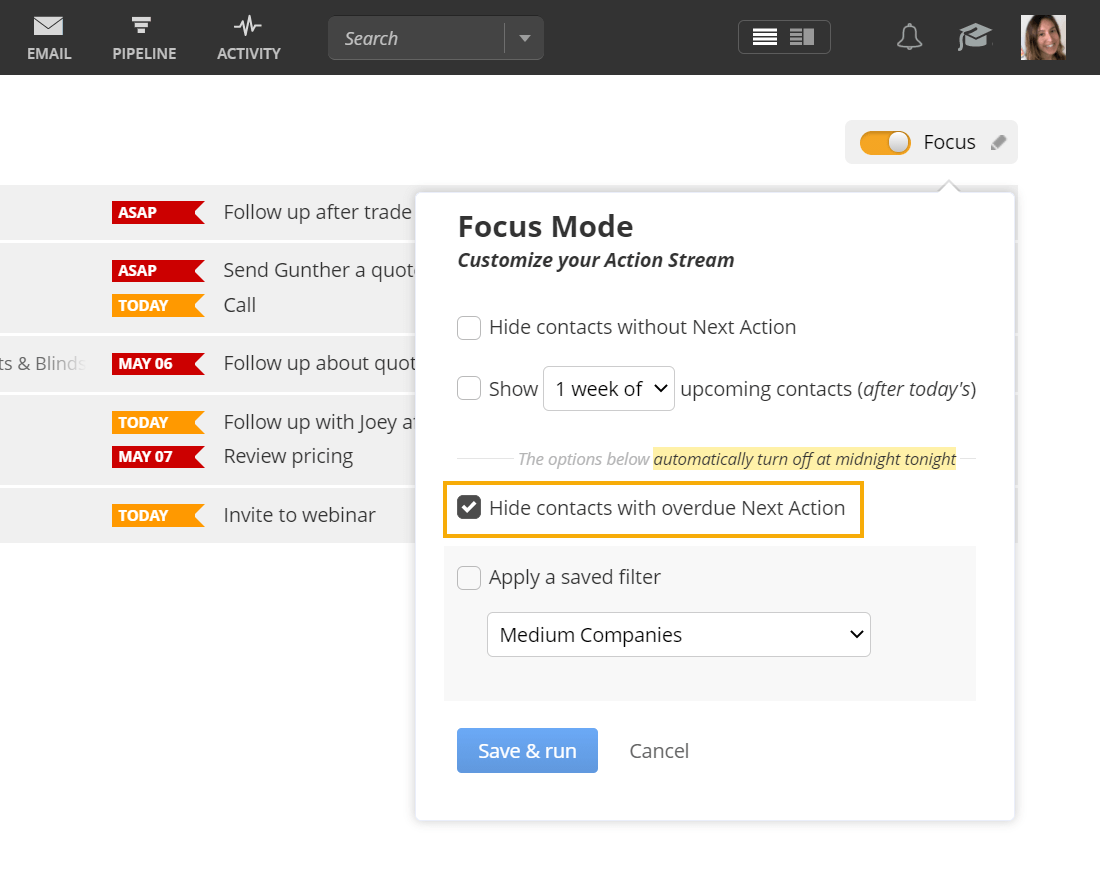Image resolution: width=1100 pixels, height=870 pixels.
Task: Open the Activity feed
Action: click(x=248, y=38)
